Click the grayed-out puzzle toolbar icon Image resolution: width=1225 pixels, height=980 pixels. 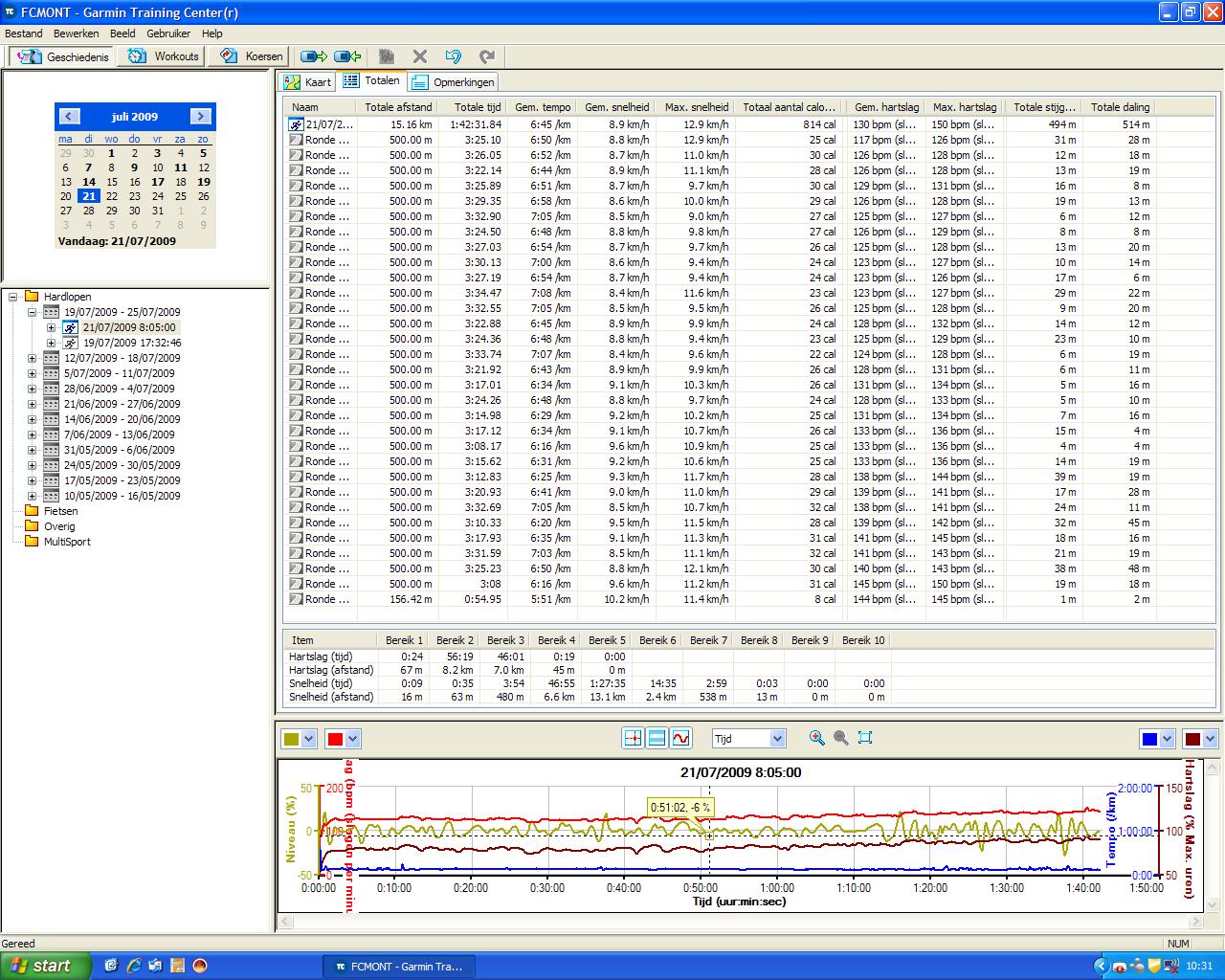[x=387, y=56]
